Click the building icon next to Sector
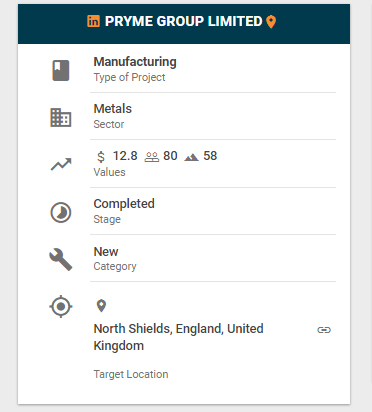Viewport: 372px width, 412px height. [x=61, y=117]
